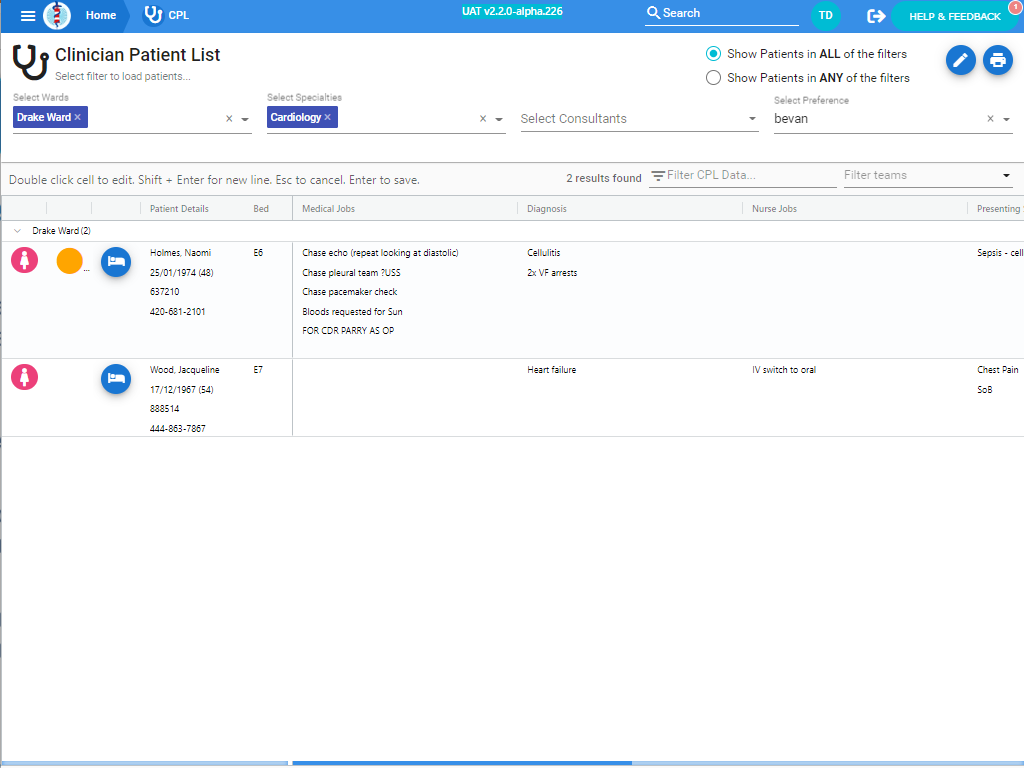Screen dimensions: 1024x768
Task: Click Chest Pain presenting cell
Action: click(x=997, y=370)
